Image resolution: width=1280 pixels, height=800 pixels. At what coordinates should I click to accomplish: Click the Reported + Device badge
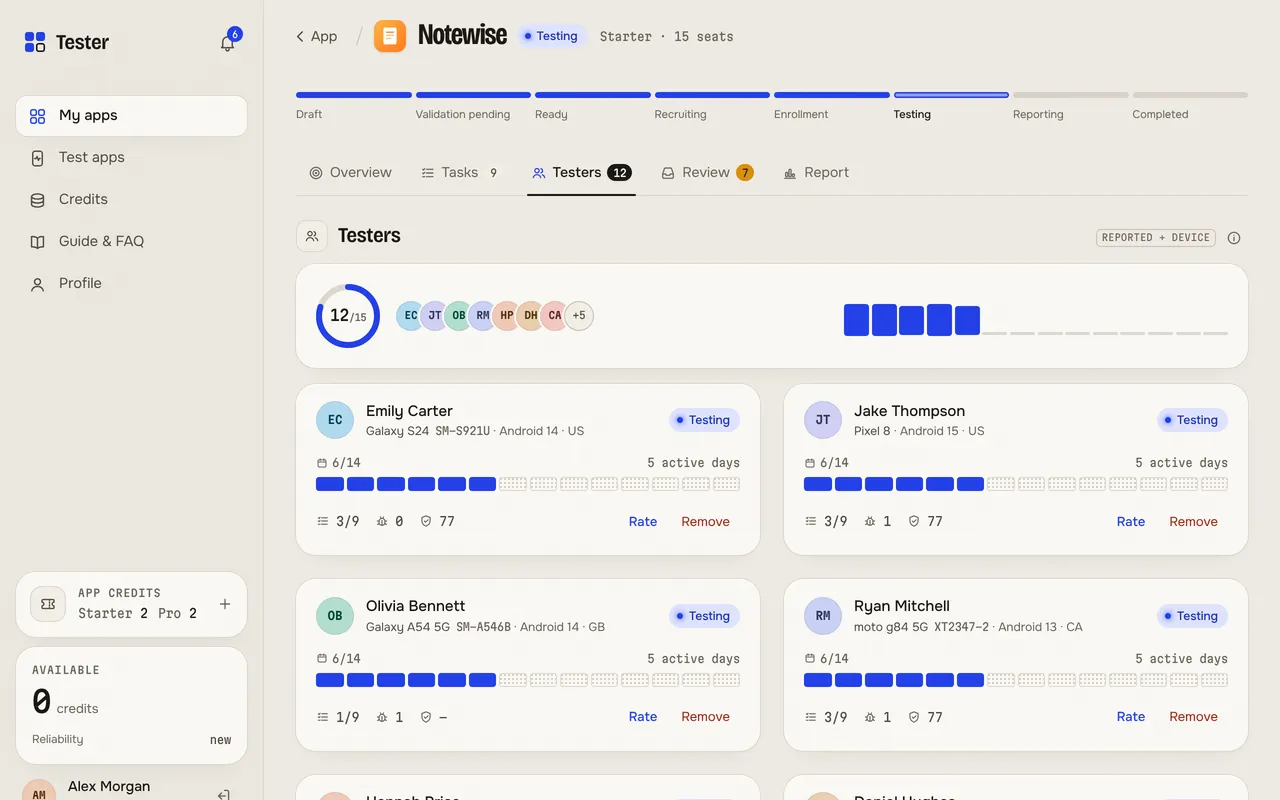pyautogui.click(x=1156, y=238)
